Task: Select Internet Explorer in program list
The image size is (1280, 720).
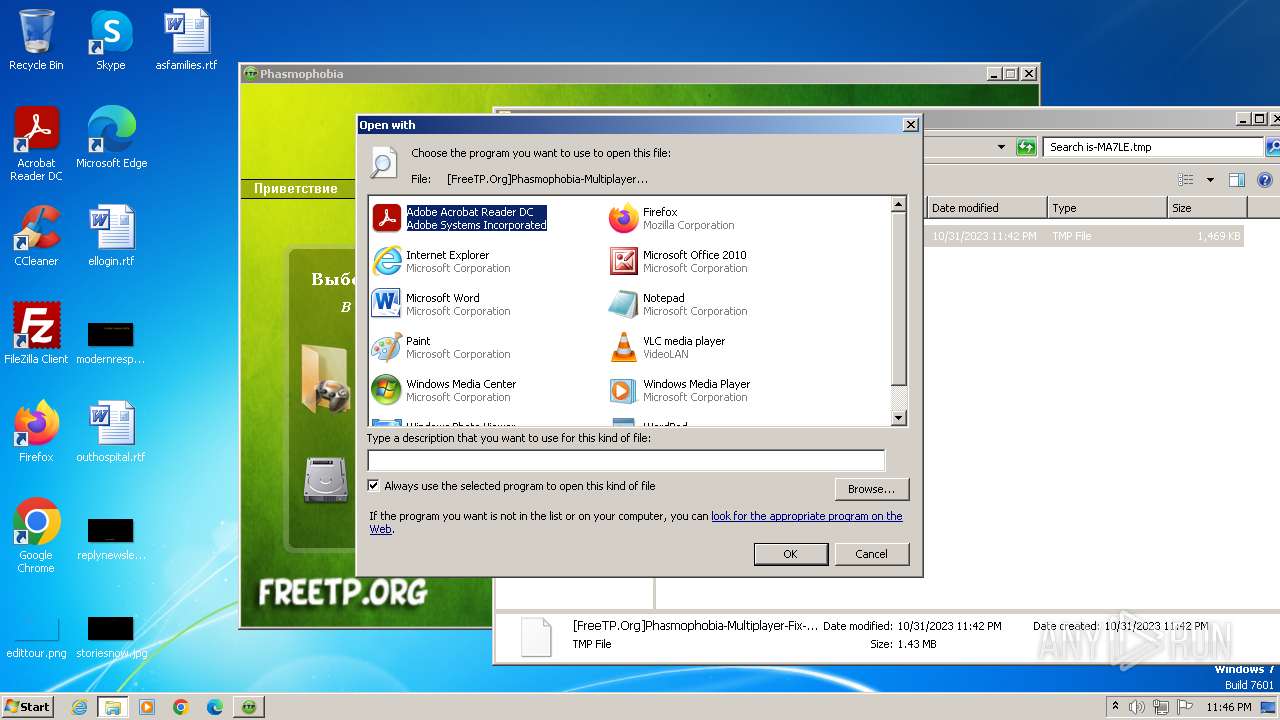Action: click(x=441, y=261)
